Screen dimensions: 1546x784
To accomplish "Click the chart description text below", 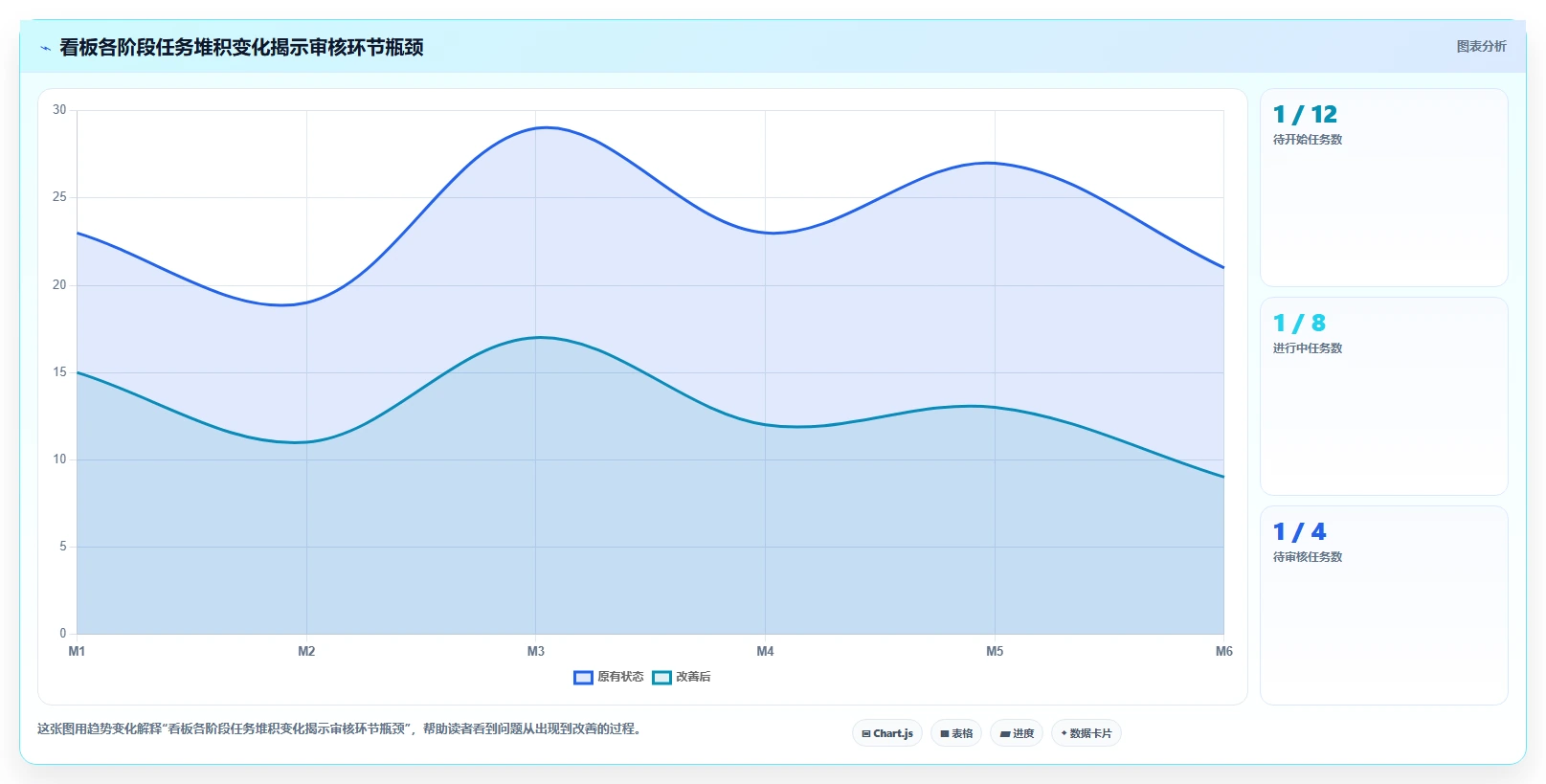I will tap(339, 728).
